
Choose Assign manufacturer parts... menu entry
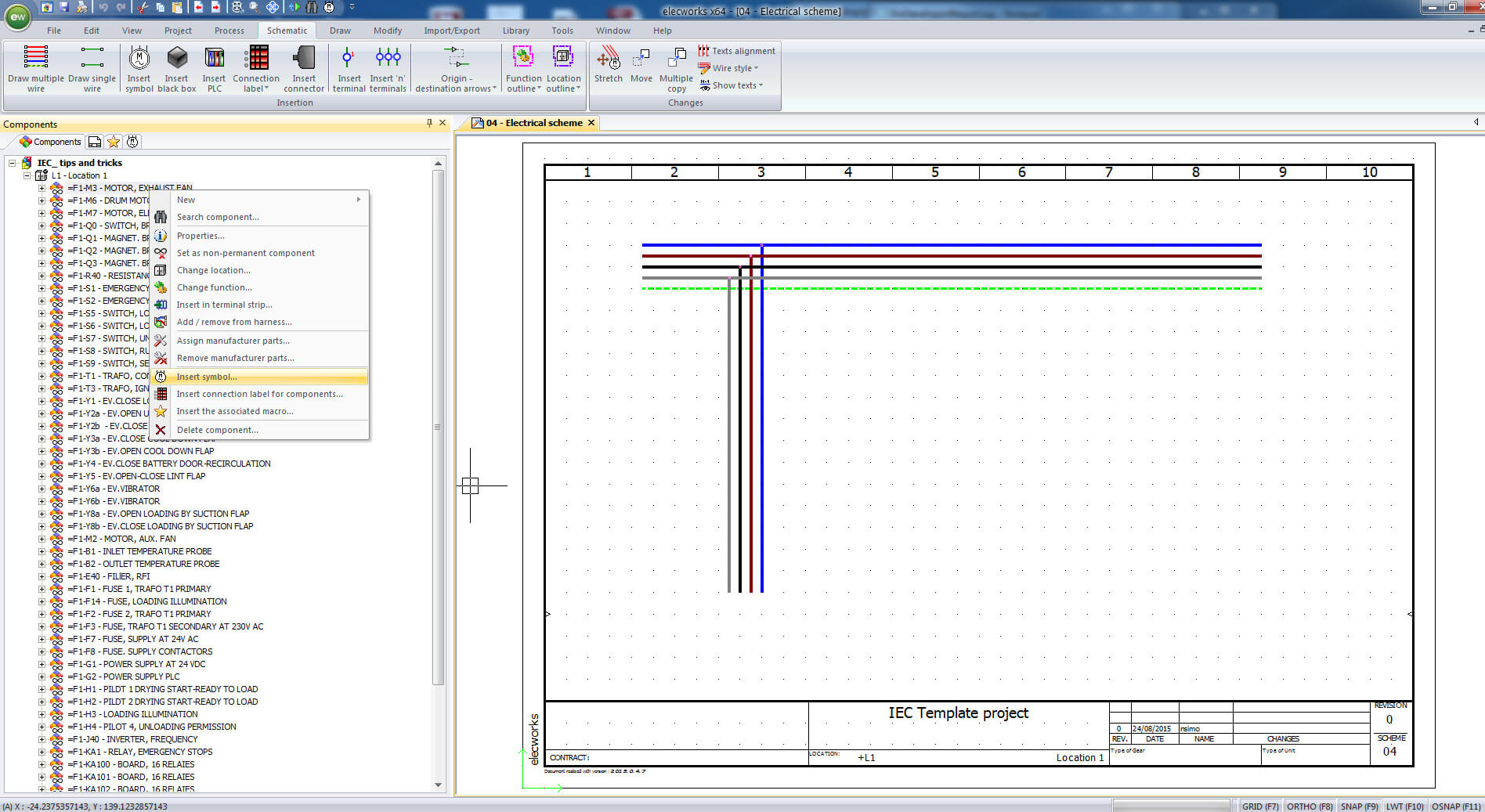click(259, 341)
